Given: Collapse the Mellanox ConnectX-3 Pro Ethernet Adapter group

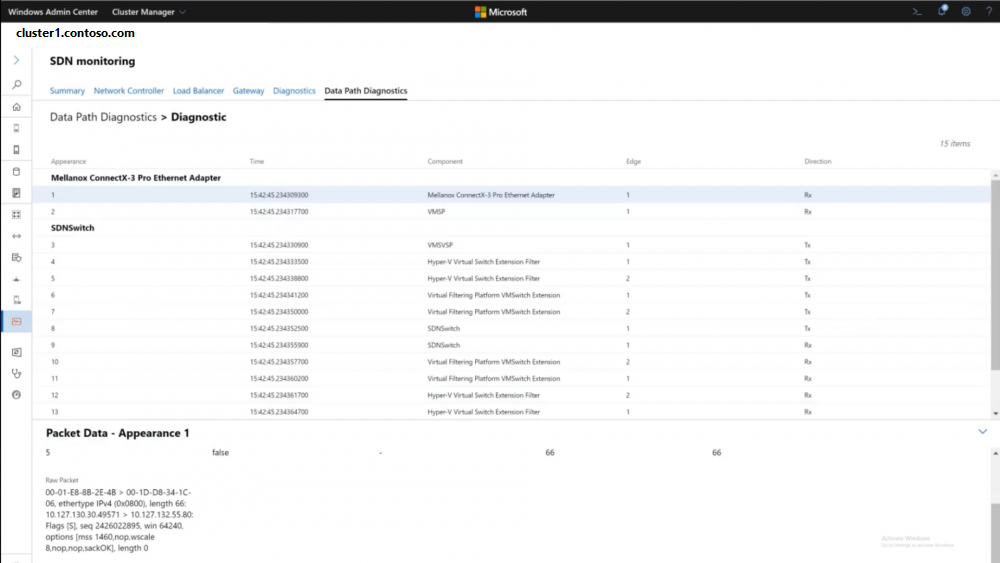Looking at the screenshot, I should pyautogui.click(x=136, y=178).
